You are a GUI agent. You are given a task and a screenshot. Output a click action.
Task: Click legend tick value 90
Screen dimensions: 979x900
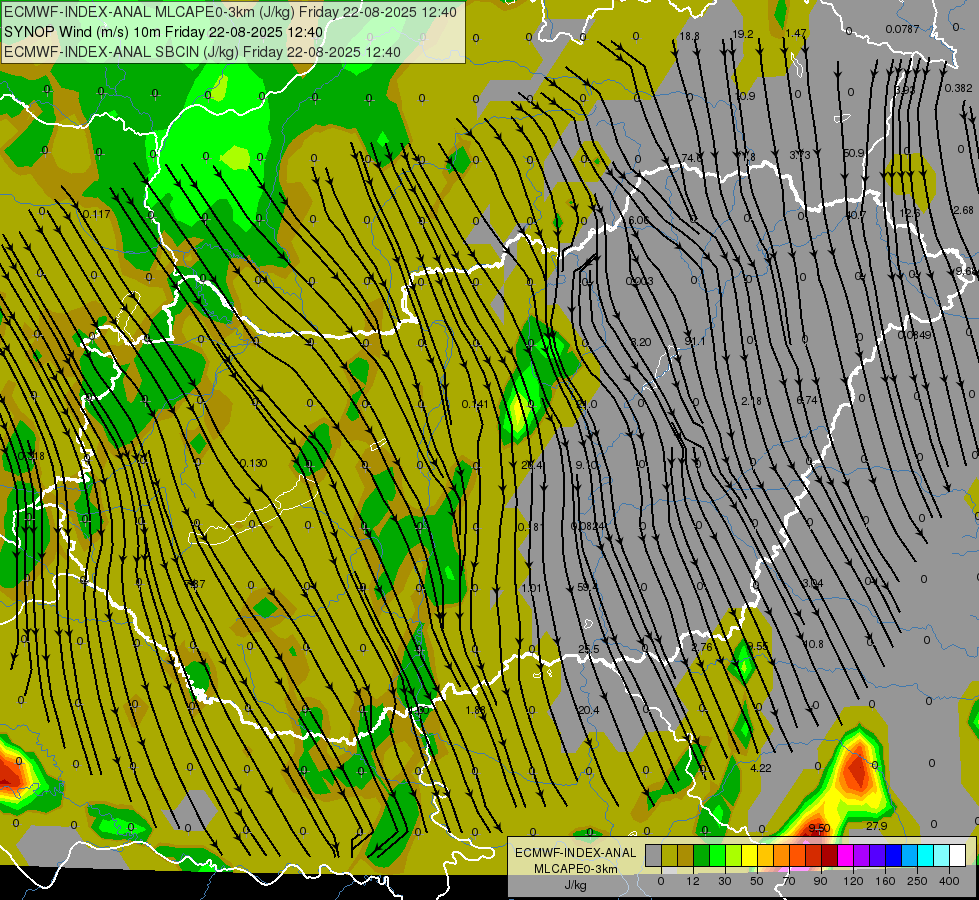pyautogui.click(x=820, y=881)
